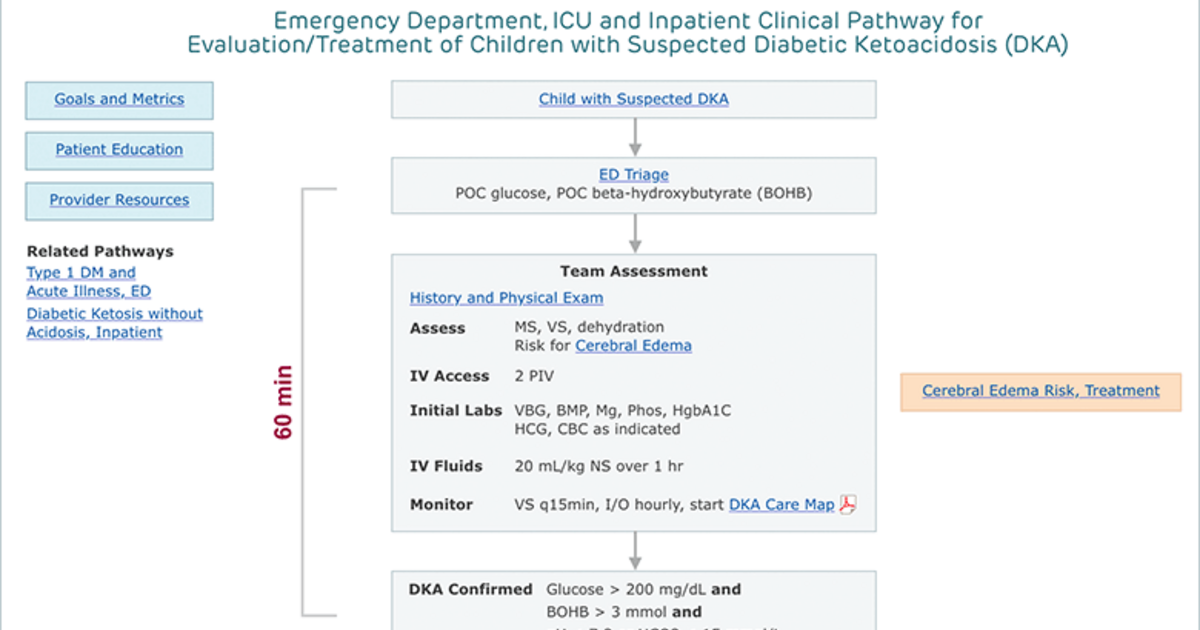Open the Provider Resources box
This screenshot has width=1200, height=630.
[119, 200]
